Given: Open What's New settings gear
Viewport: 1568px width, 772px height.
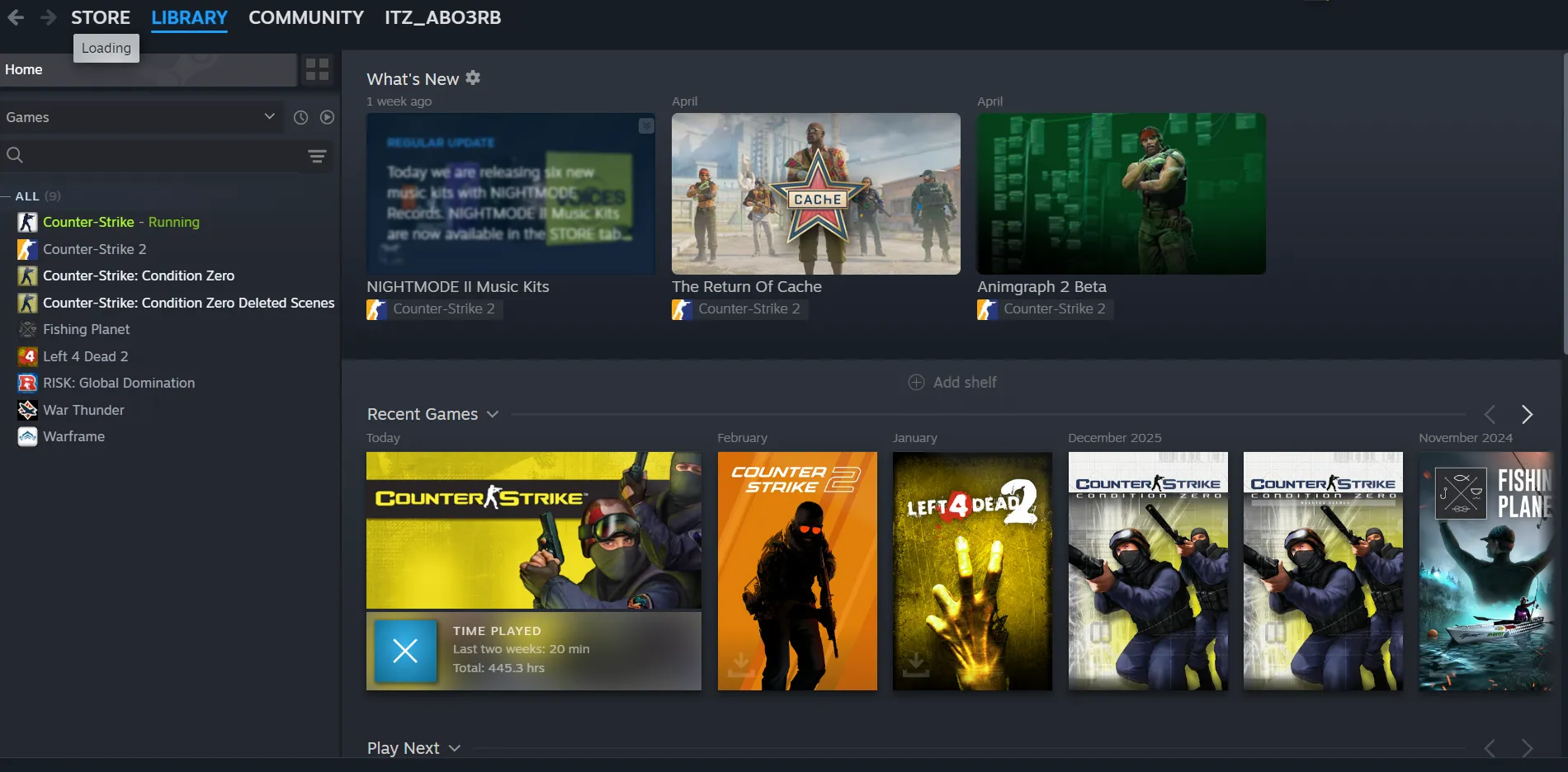Looking at the screenshot, I should [x=473, y=78].
